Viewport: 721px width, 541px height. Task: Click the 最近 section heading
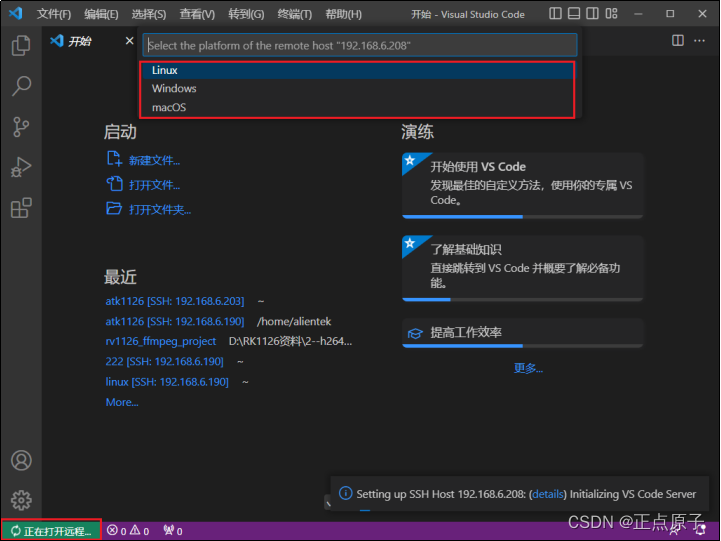click(x=120, y=277)
